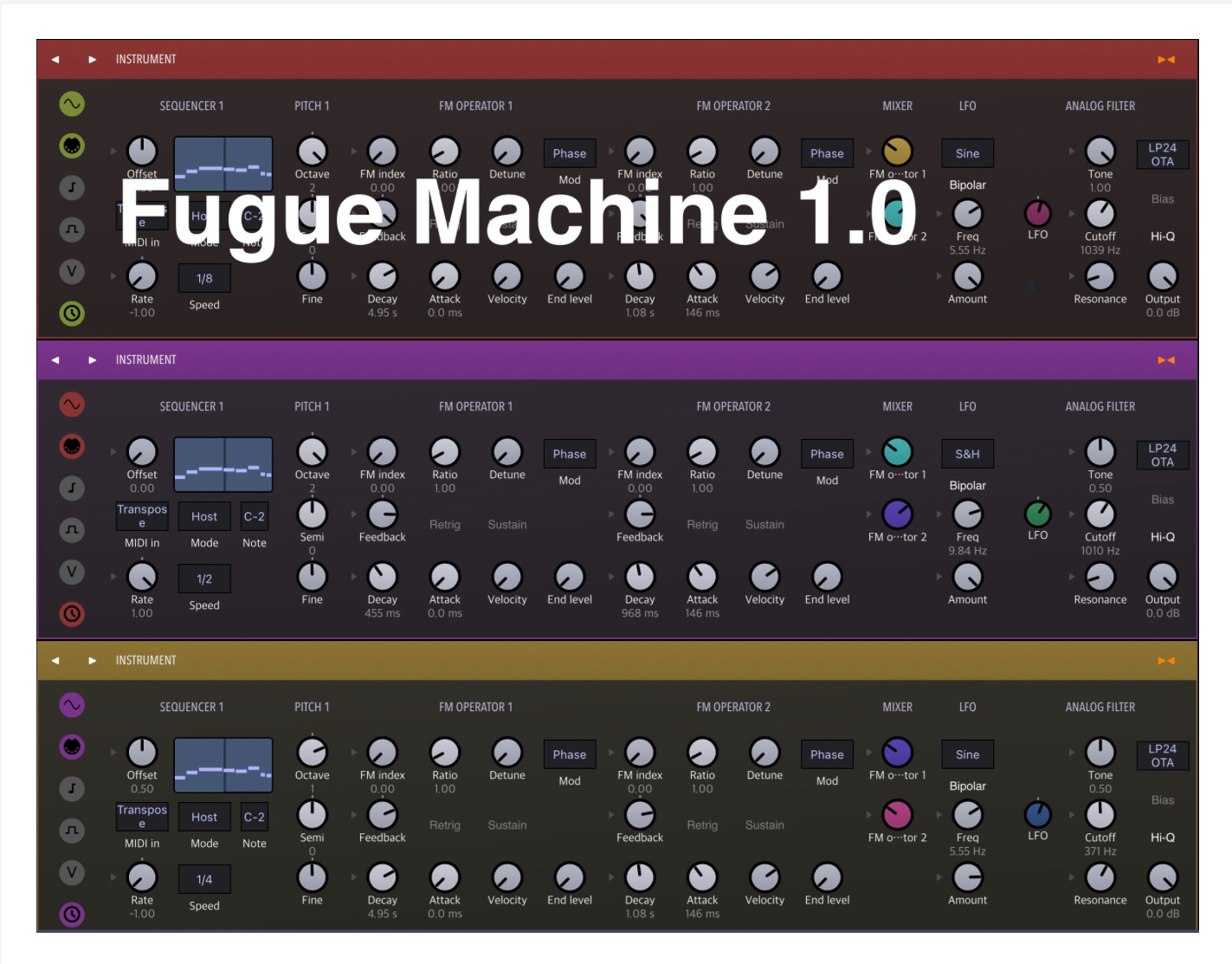Click the pink FM operator 2 mixer knob in the gold instrument
This screenshot has width=1232, height=964.
(x=897, y=815)
